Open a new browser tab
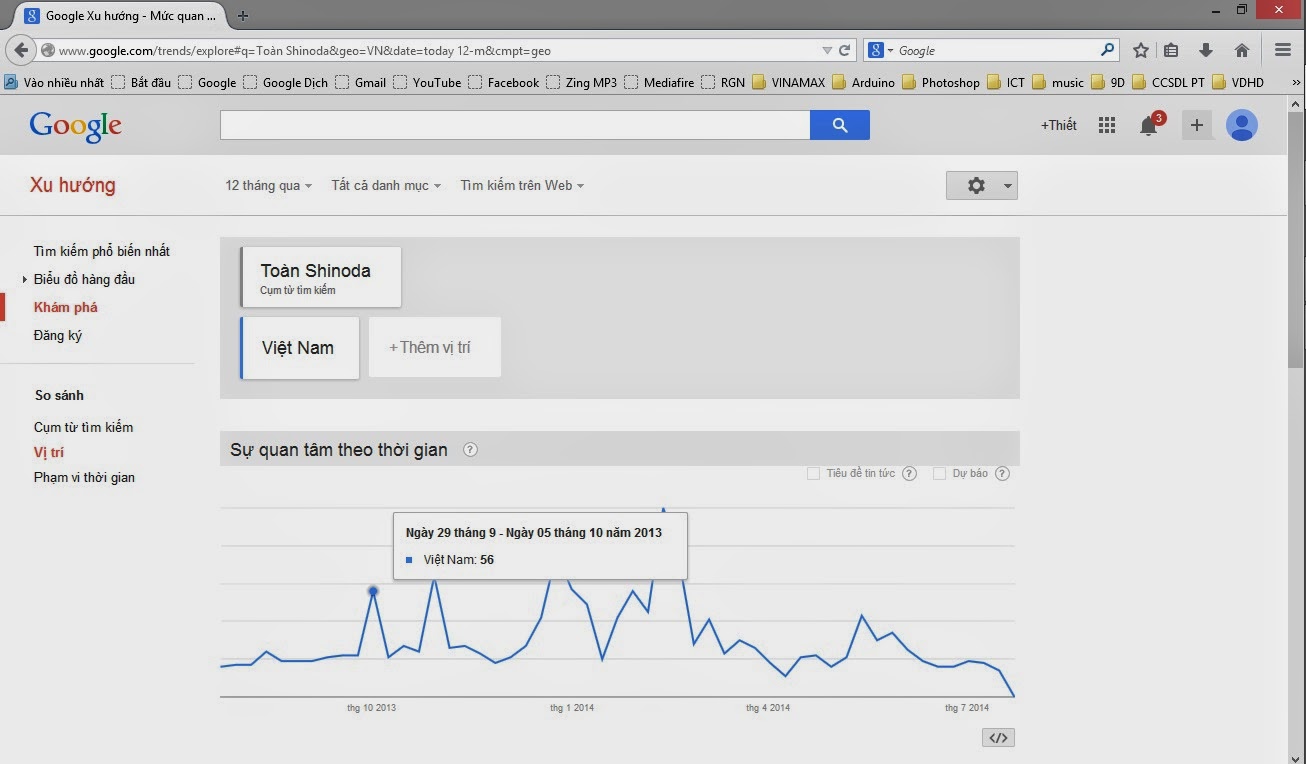This screenshot has height=764, width=1306. [x=243, y=15]
